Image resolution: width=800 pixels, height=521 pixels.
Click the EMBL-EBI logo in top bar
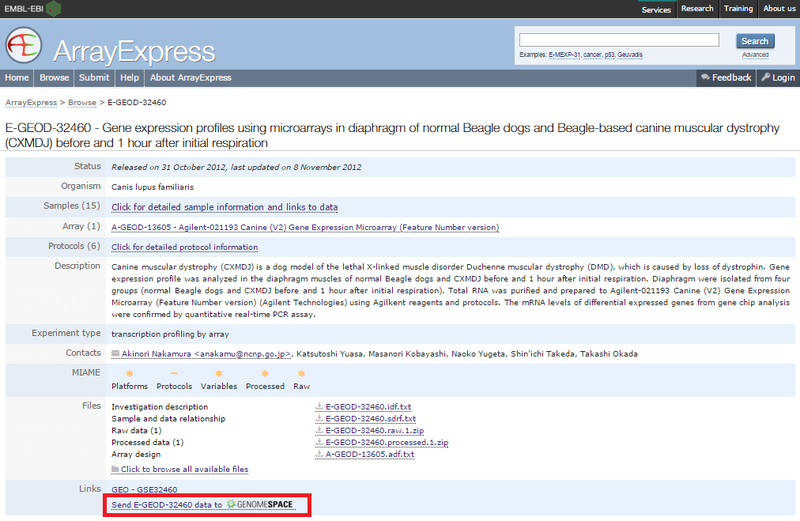[32, 9]
